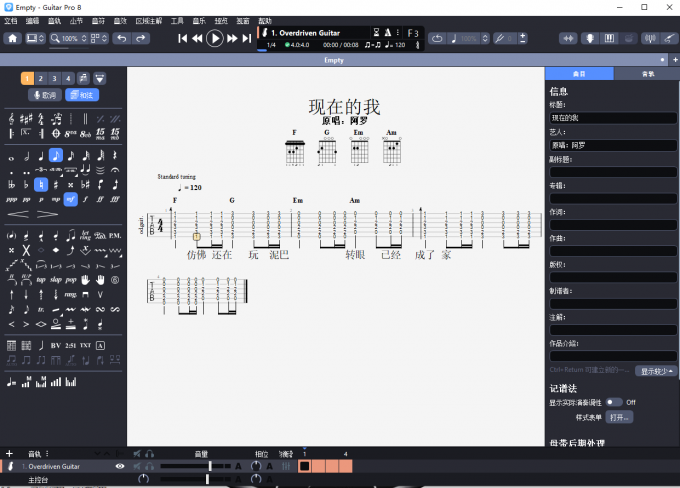Toggle visibility eye of Overdriven Guitar track
Screen dimensions: 680x488
pos(120,466)
